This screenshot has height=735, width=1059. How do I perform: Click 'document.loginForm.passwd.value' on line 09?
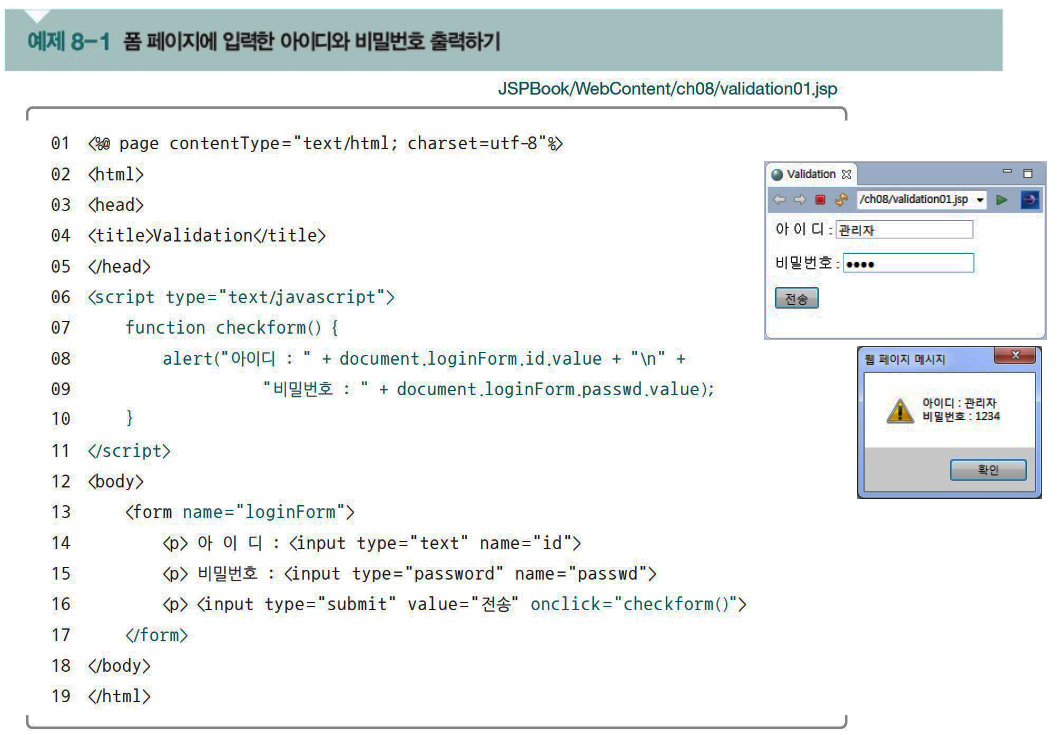pos(548,390)
